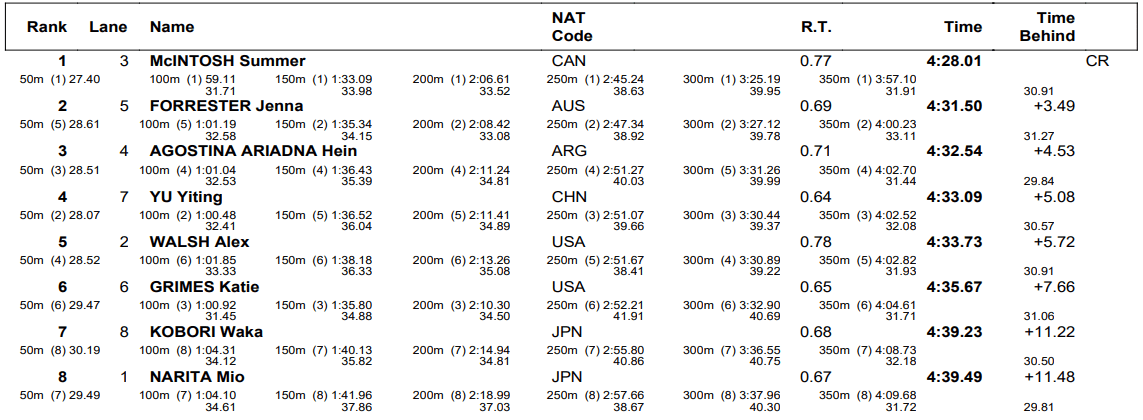The image size is (1143, 420).
Task: Click the NAT Code column header
Action: coord(572,27)
